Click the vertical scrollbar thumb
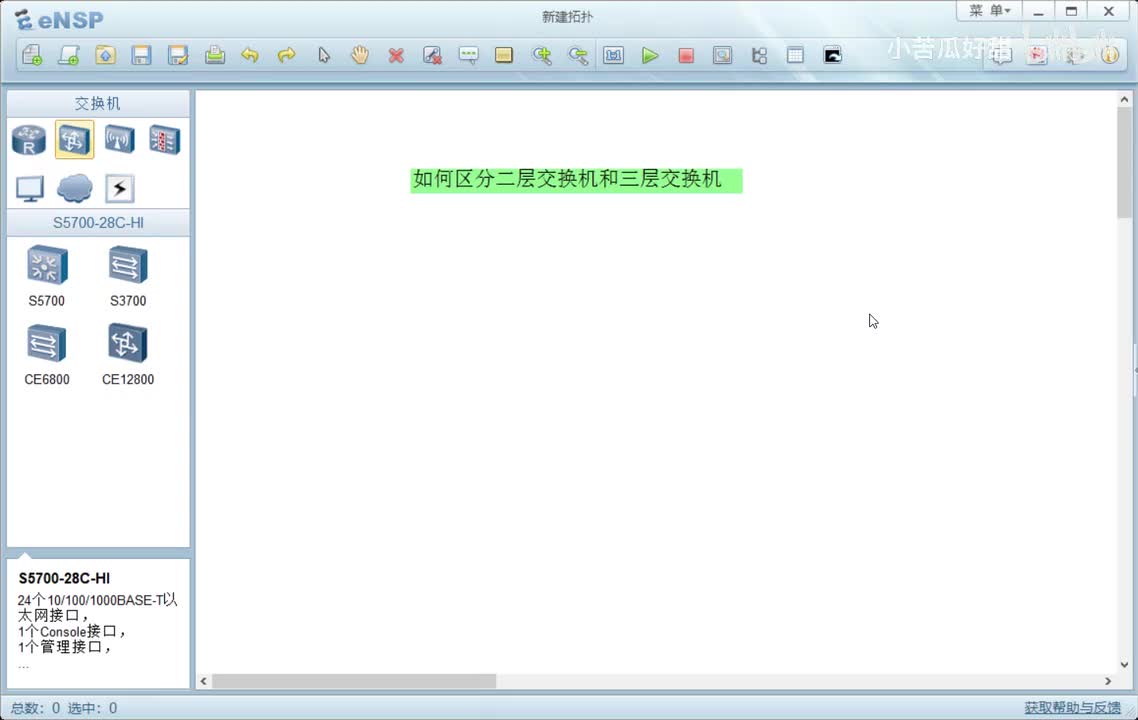 click(x=1124, y=162)
